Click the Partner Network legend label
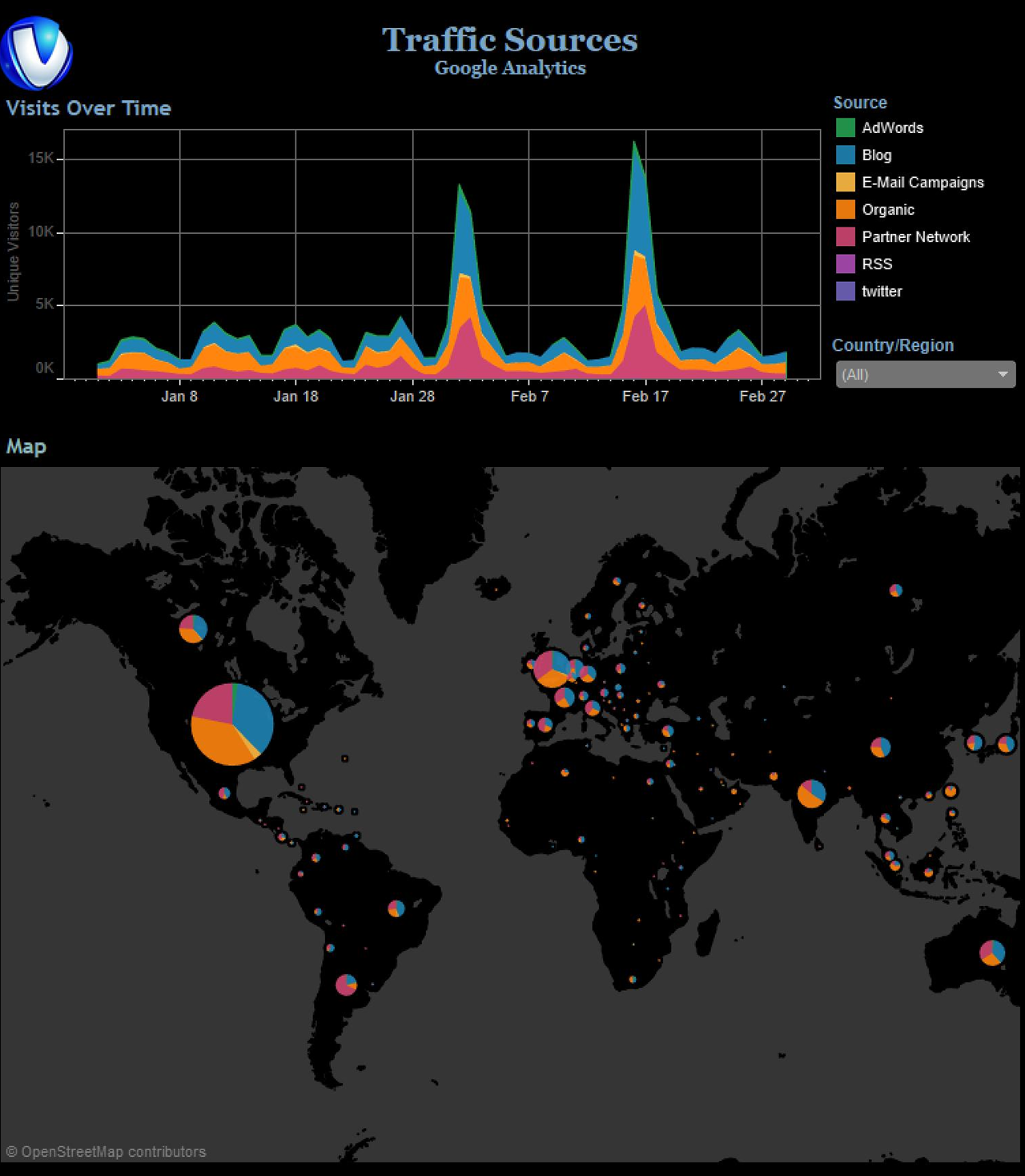The image size is (1025, 1176). (x=915, y=237)
